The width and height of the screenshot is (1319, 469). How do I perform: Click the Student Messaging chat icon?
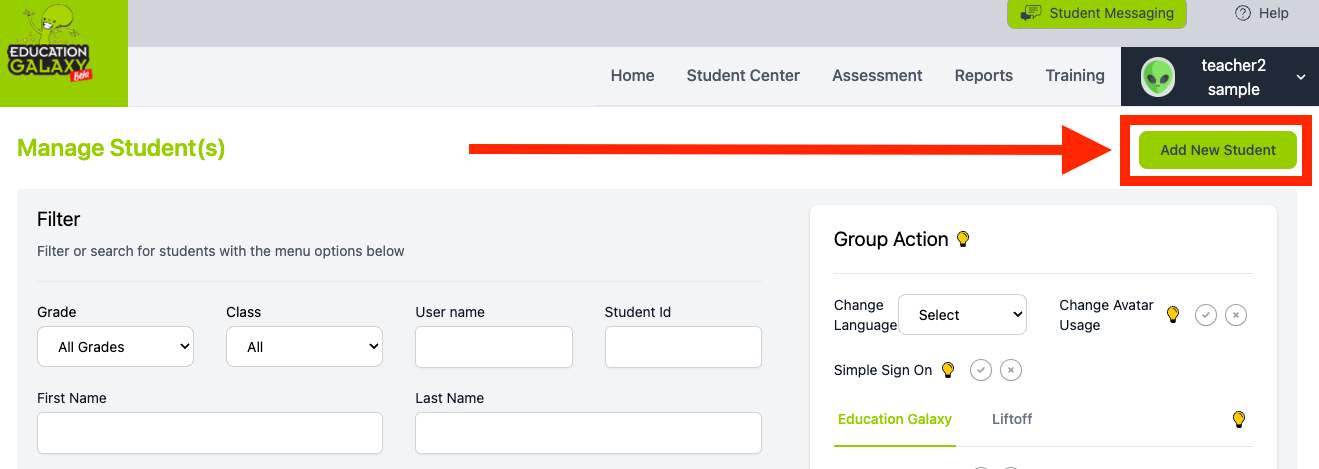click(1030, 14)
